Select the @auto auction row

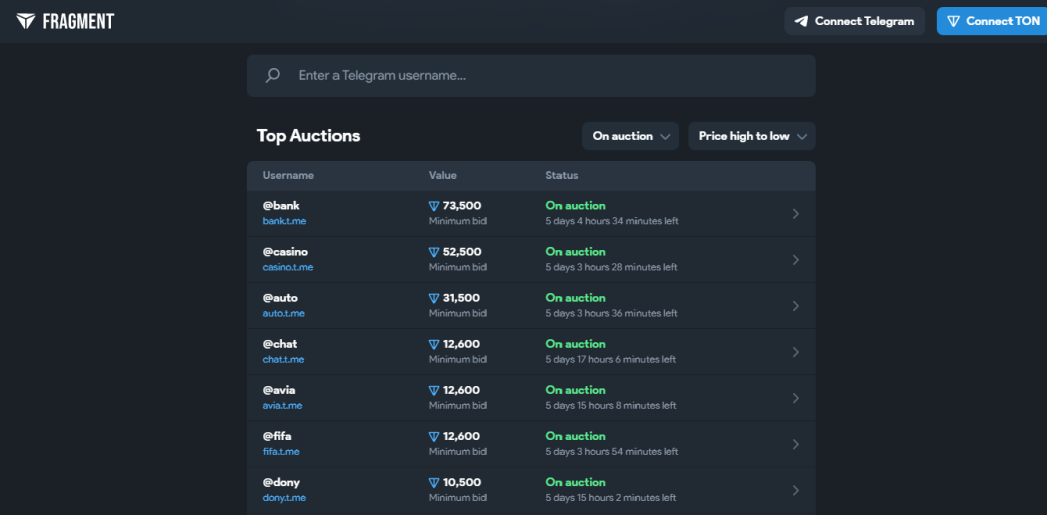point(531,306)
